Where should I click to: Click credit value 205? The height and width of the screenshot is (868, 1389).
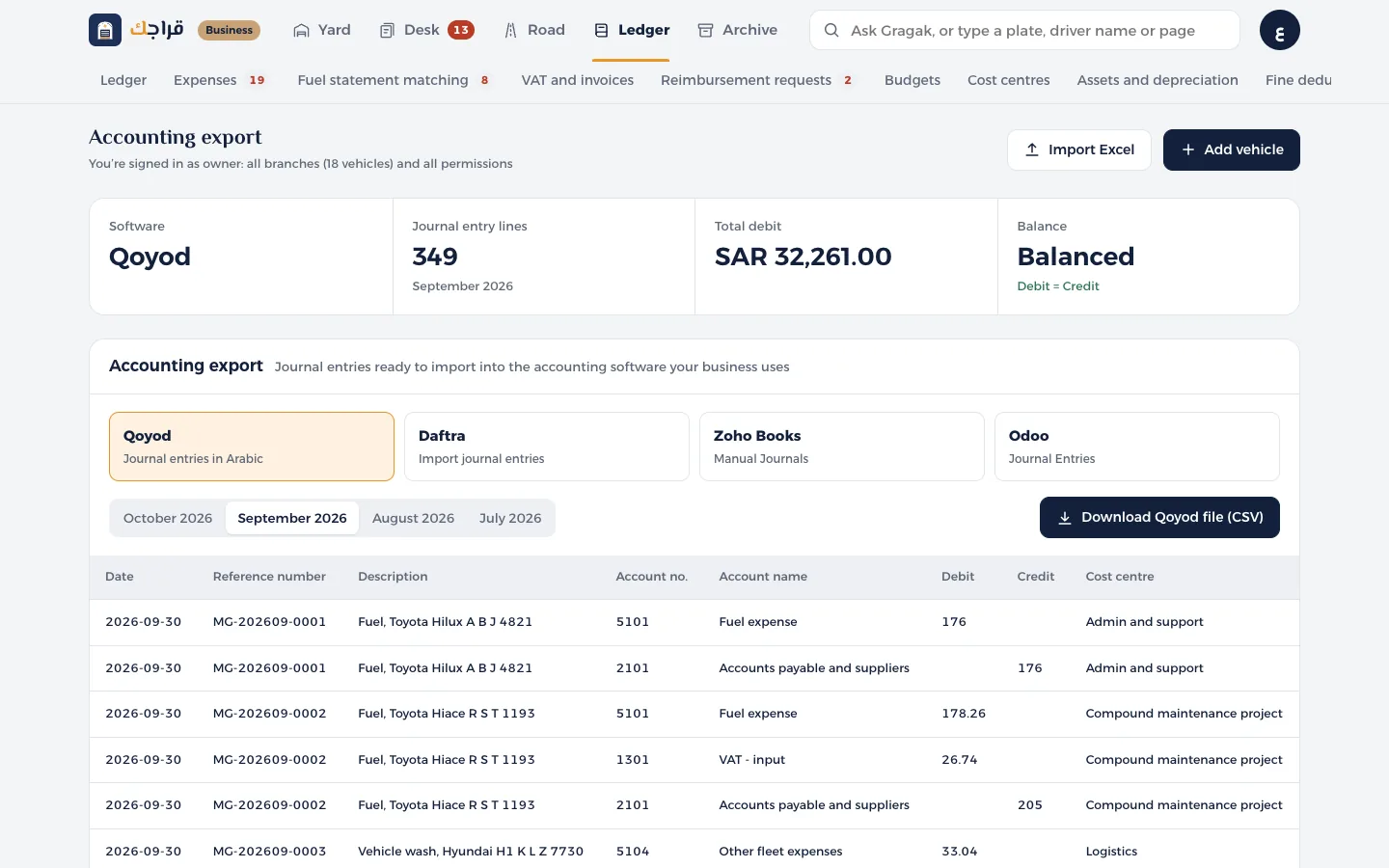click(x=1030, y=805)
